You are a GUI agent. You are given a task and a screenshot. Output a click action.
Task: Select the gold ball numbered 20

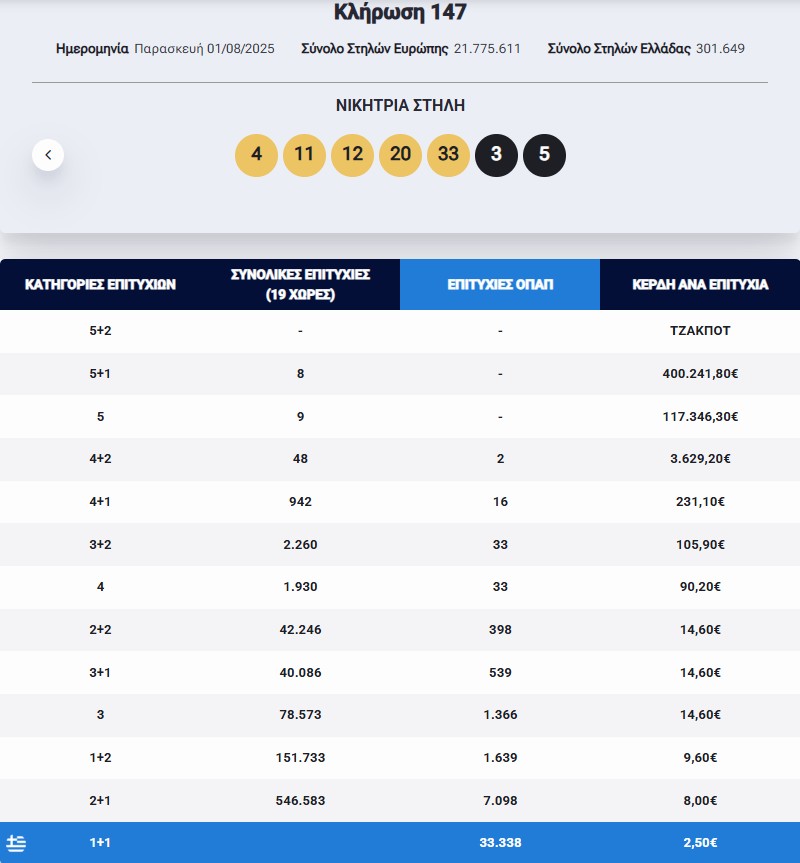click(400, 155)
